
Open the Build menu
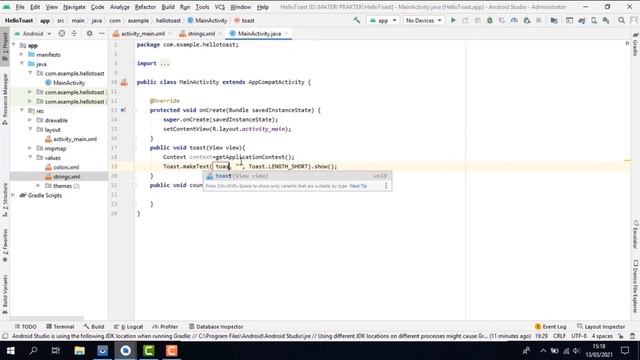tap(168, 7)
